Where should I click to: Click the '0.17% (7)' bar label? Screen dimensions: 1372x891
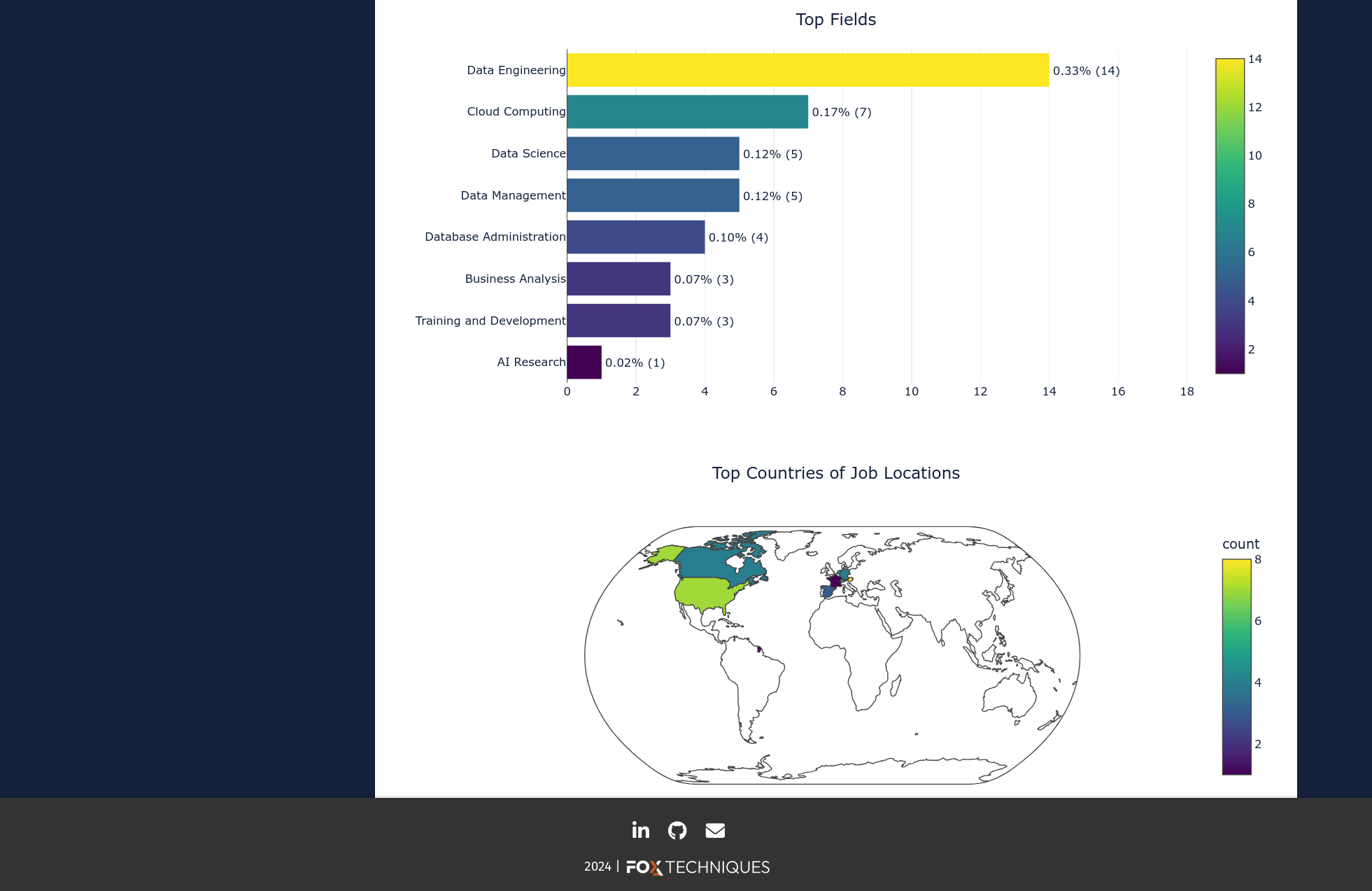point(842,112)
